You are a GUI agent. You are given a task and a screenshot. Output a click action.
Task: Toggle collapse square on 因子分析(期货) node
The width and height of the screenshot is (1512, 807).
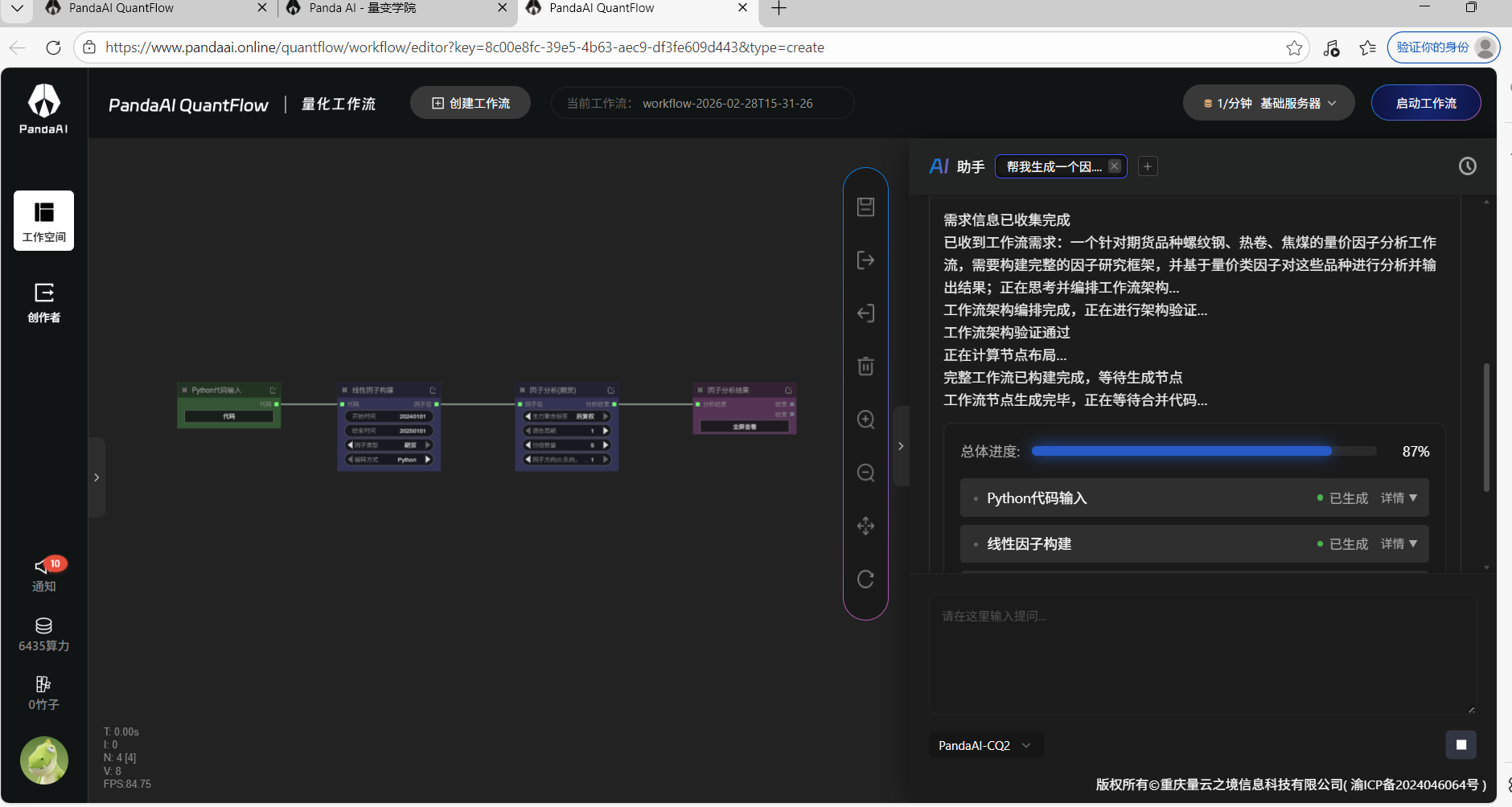522,390
